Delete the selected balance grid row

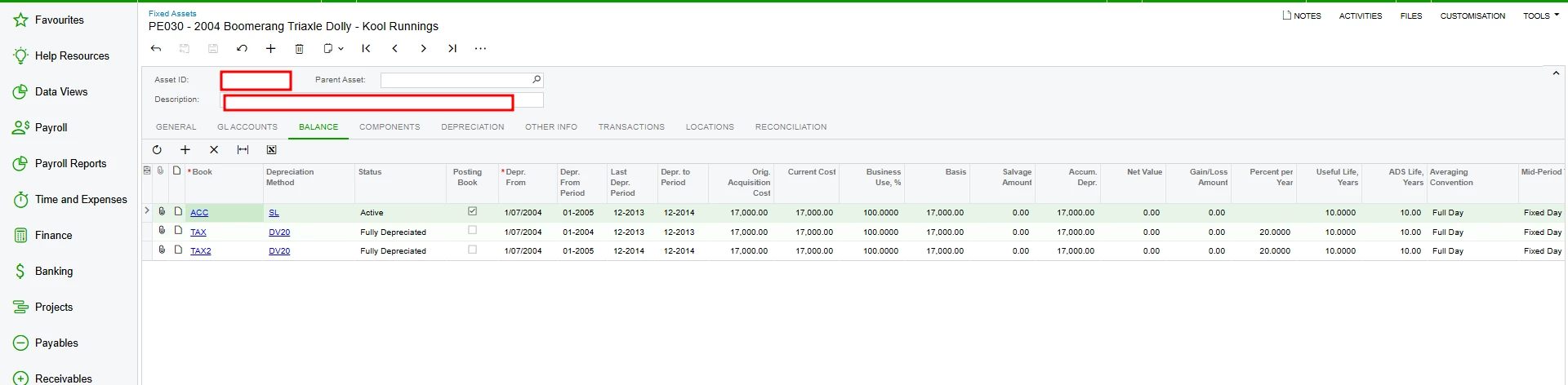(214, 150)
